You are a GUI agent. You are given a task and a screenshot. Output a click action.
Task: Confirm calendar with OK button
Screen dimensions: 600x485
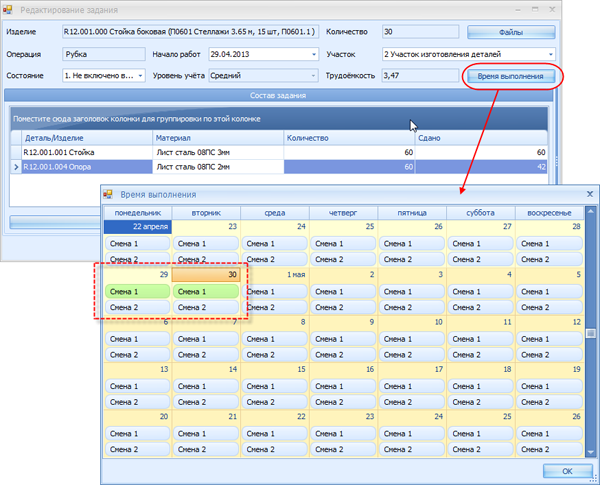click(x=567, y=471)
